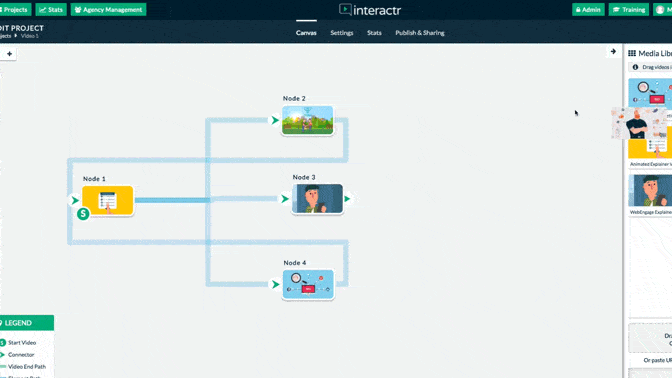Click the Start Video S badge on Node 1
Screen dimensions: 672x378
point(83,213)
